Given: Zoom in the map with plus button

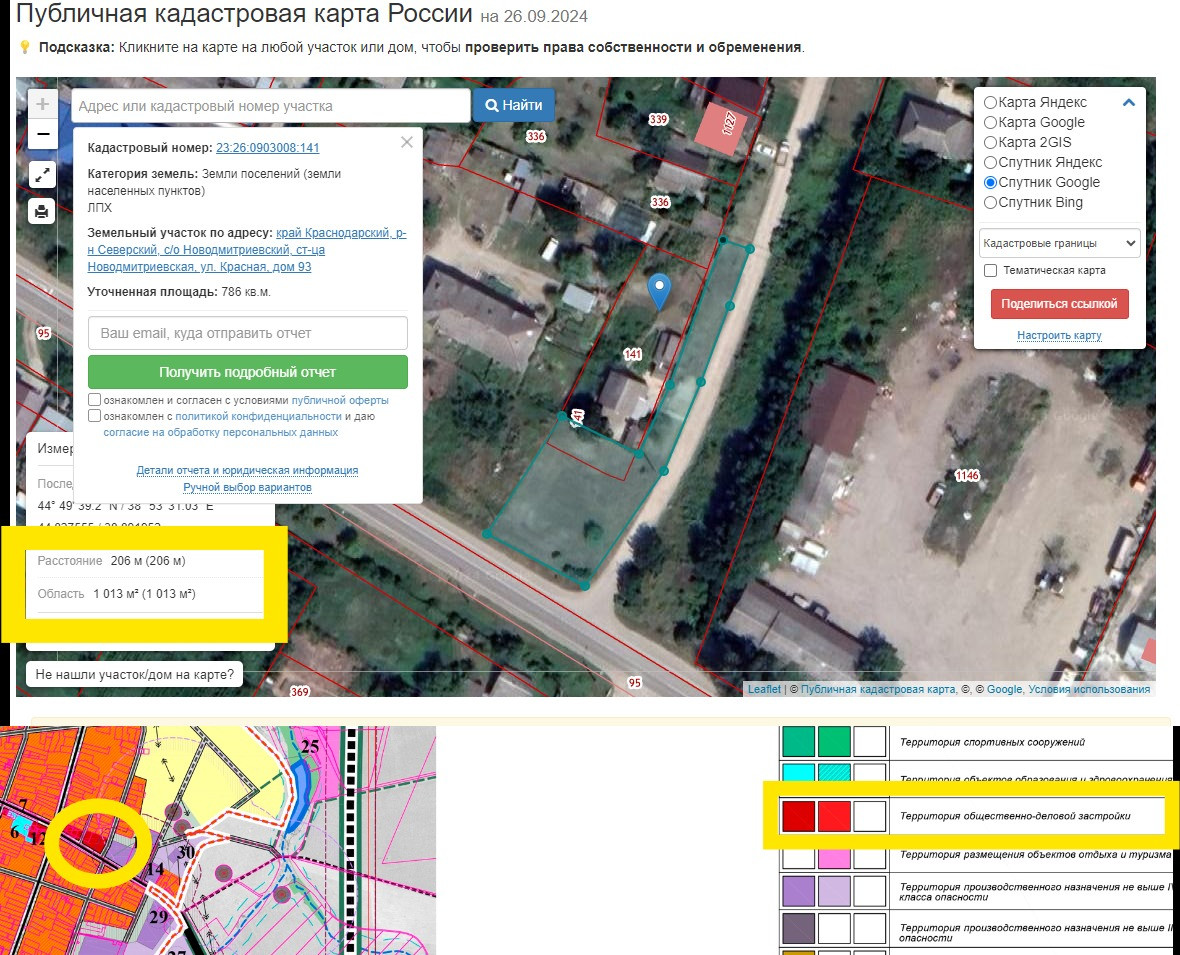Looking at the screenshot, I should [43, 104].
